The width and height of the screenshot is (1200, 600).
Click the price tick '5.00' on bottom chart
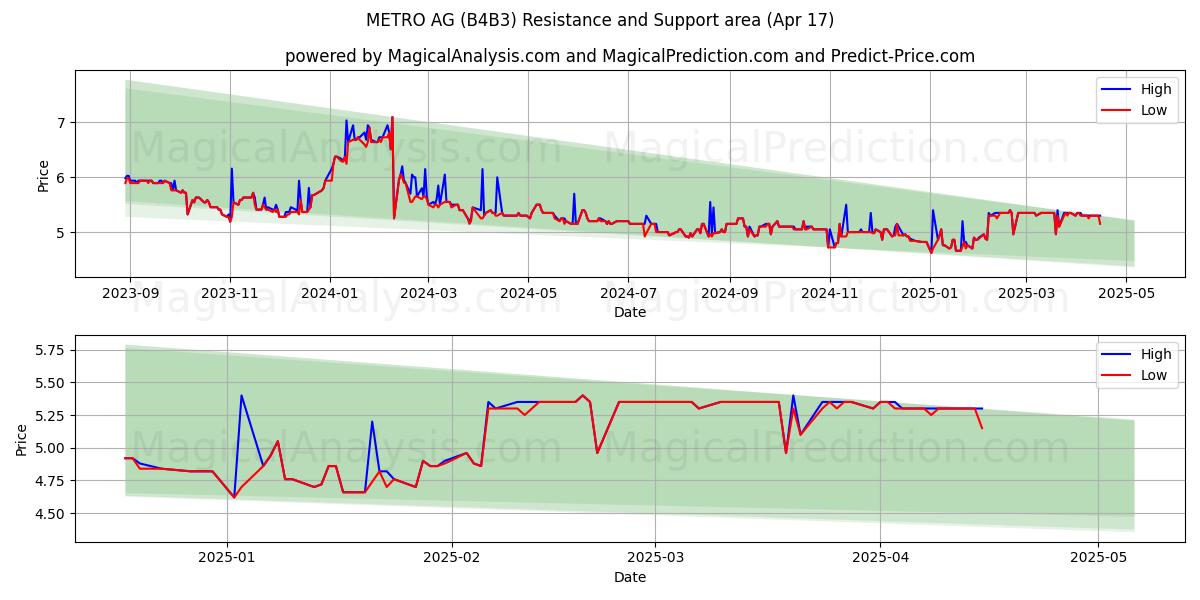[50, 448]
